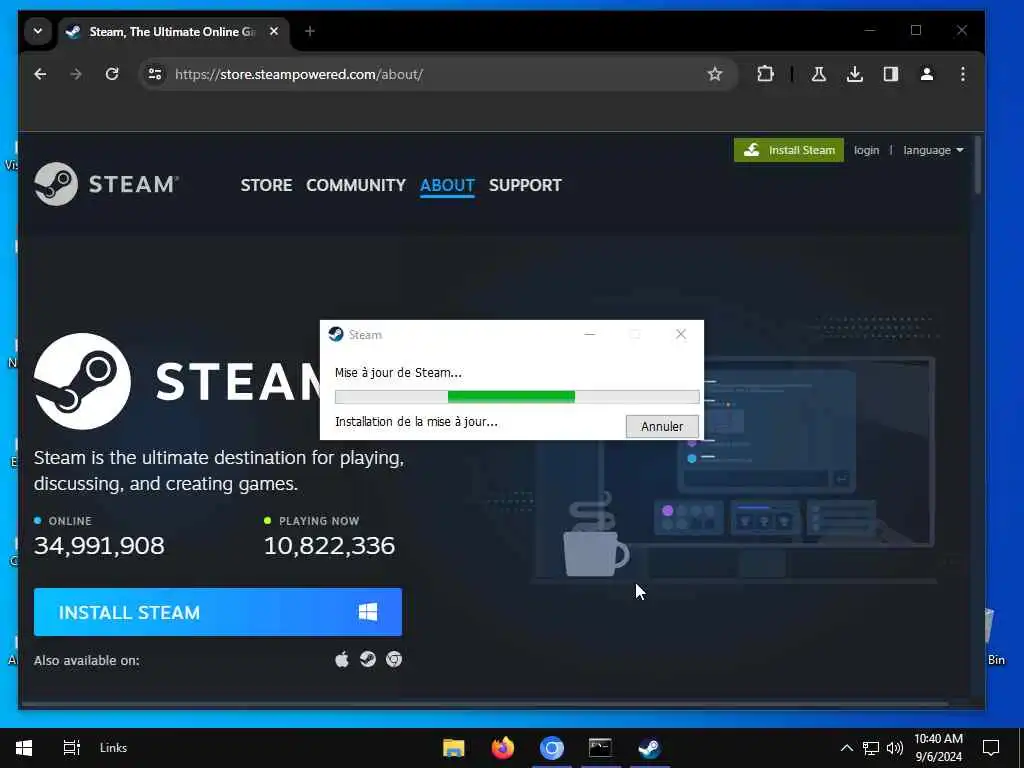1024x768 pixels.
Task: Open site information icon in address bar
Action: coord(155,74)
